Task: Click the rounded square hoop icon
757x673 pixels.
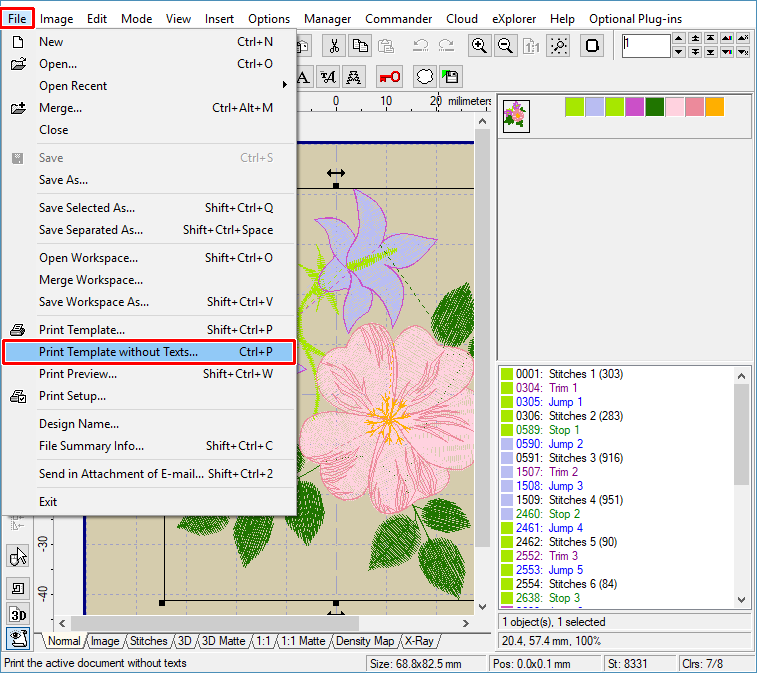Action: coord(592,46)
